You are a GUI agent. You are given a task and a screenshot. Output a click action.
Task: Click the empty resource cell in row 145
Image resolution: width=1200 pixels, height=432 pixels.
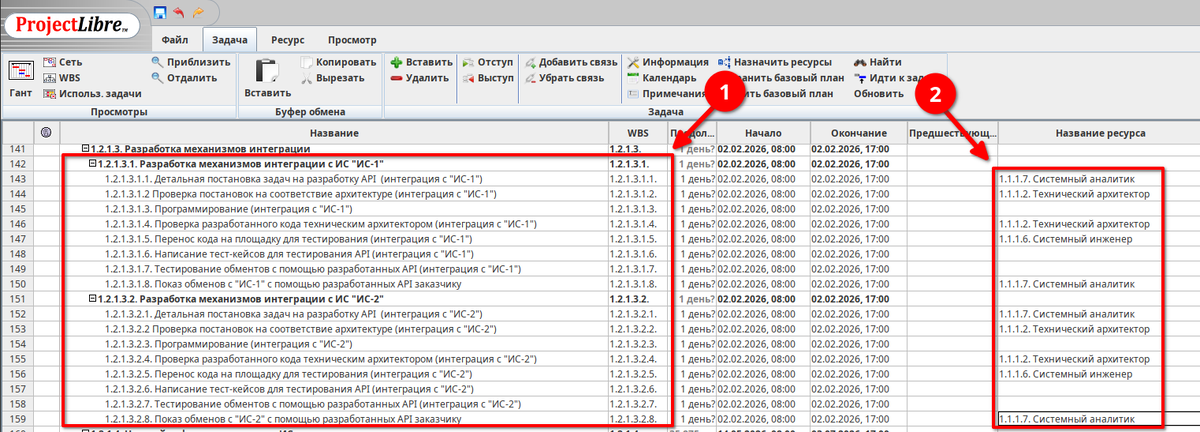(1099, 209)
